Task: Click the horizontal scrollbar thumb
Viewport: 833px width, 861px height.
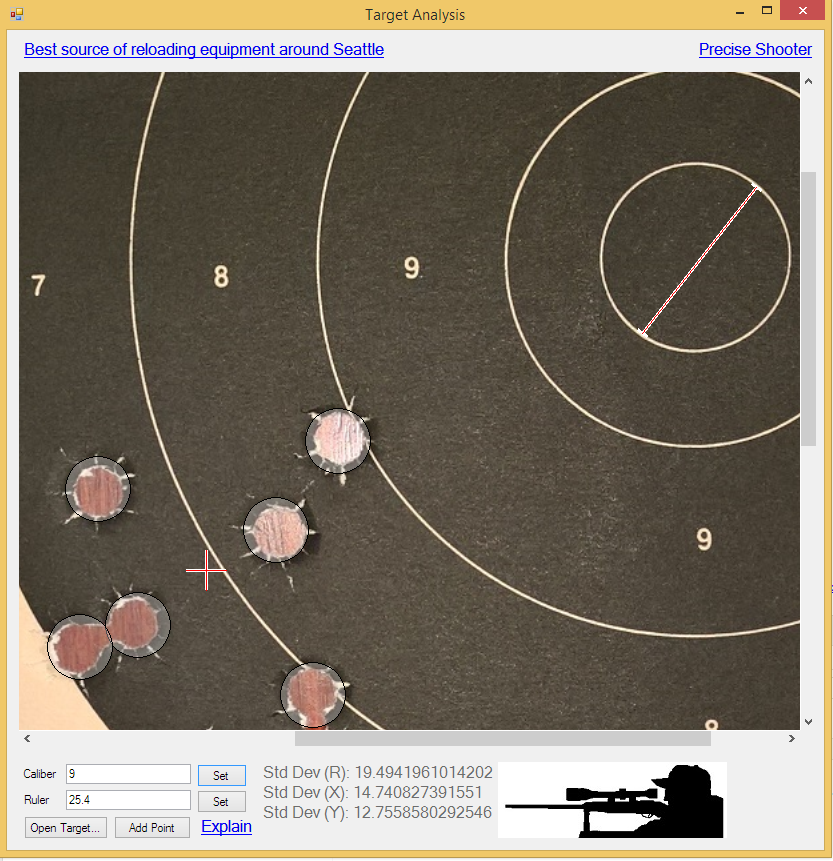Action: point(502,739)
